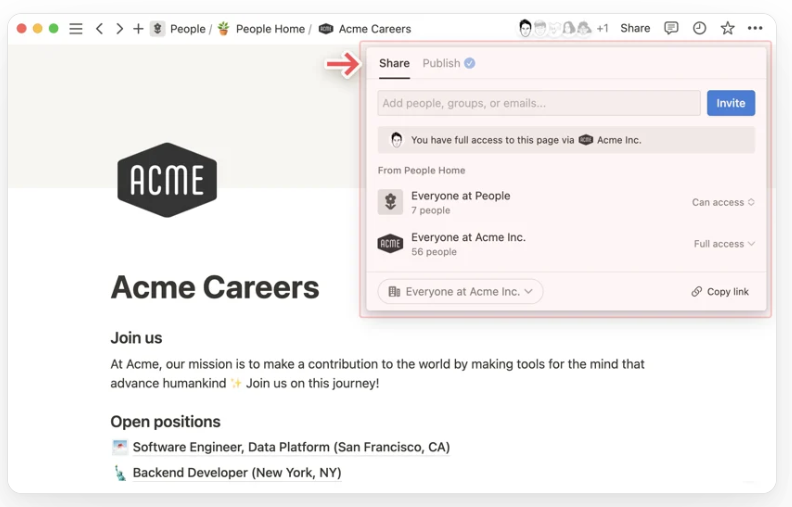Click Copy link
Viewport: 792px width, 507px height.
(x=720, y=291)
